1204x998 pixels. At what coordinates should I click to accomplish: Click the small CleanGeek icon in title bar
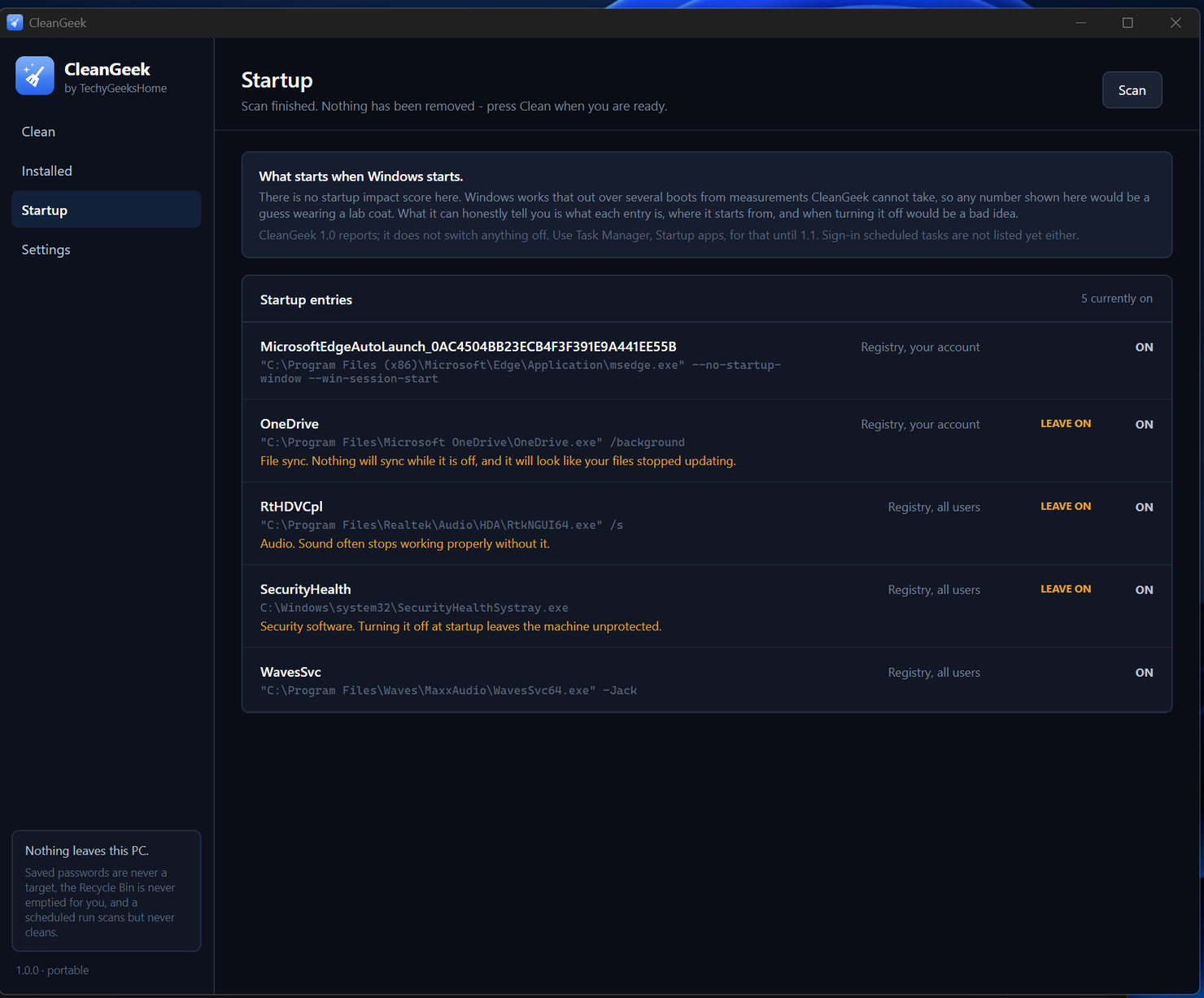[x=15, y=22]
